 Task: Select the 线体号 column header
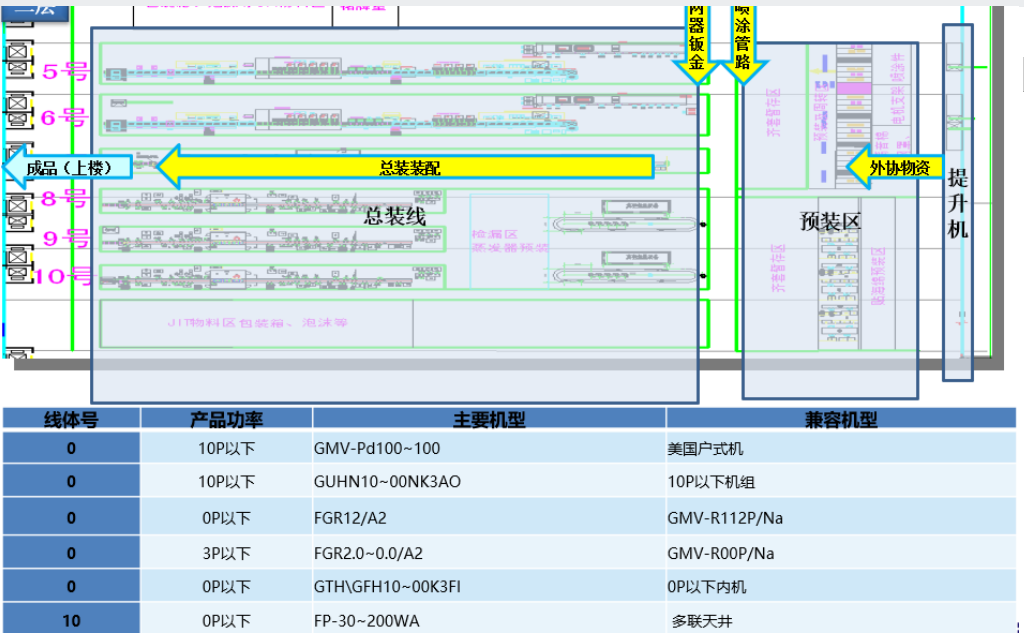(x=71, y=420)
